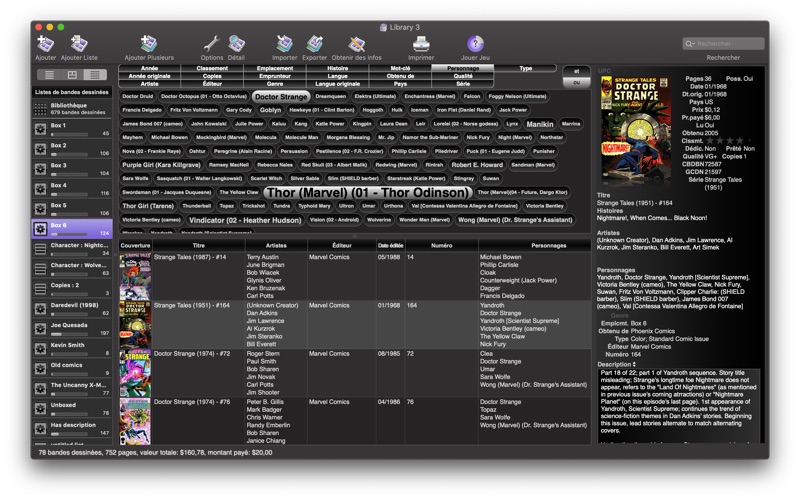Select the Has description list
Viewport: 800px width, 500px height.
(x=72, y=428)
